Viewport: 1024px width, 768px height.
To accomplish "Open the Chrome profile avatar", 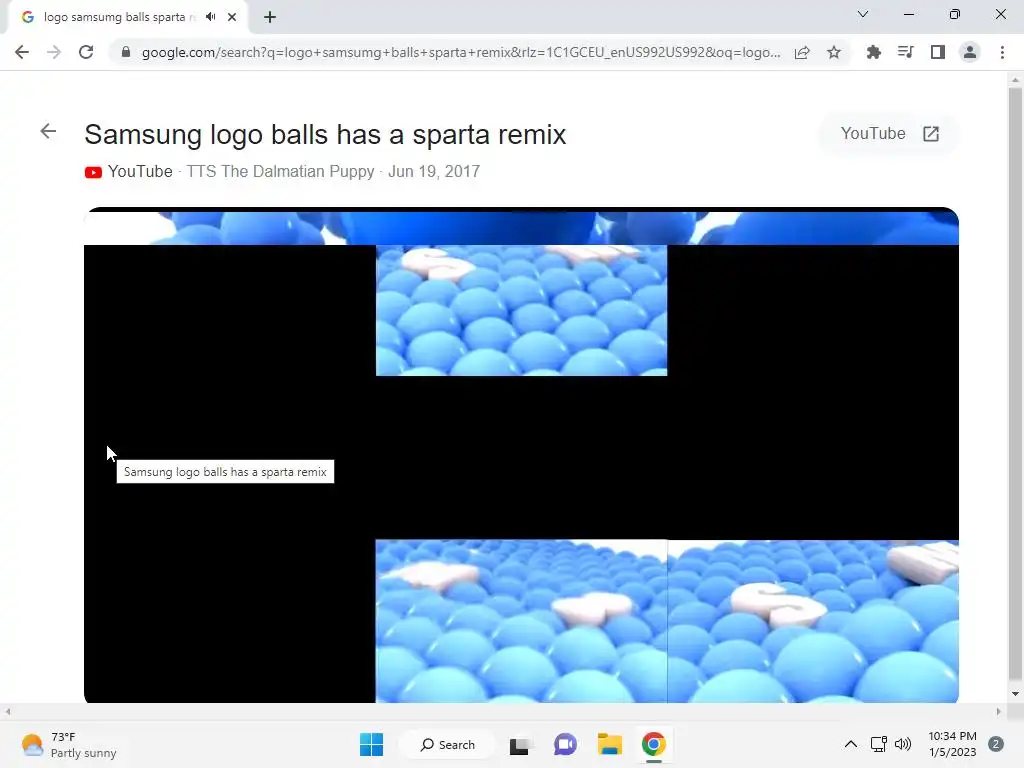I will [x=970, y=52].
